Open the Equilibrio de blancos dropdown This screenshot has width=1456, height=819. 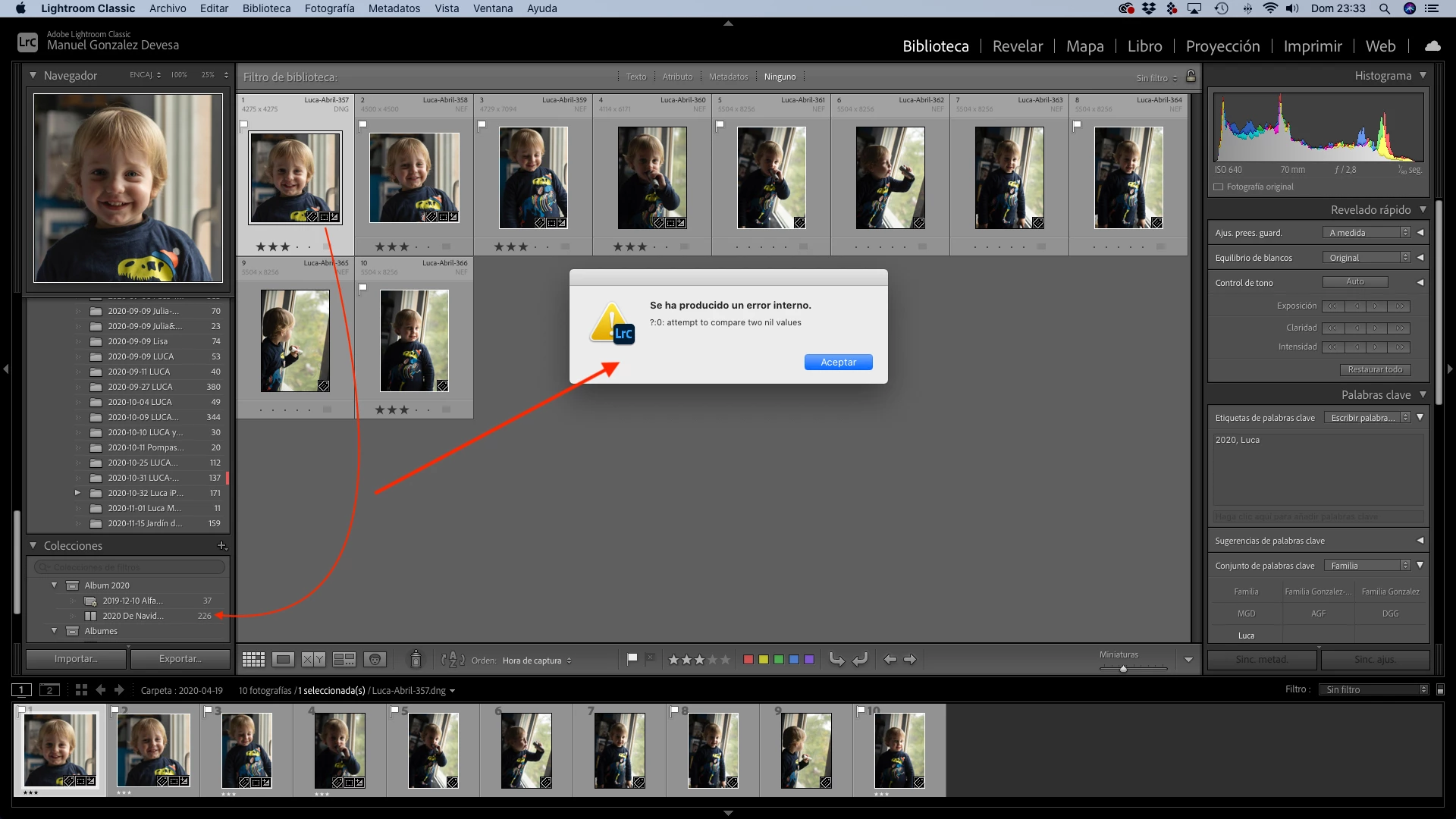(x=1366, y=258)
